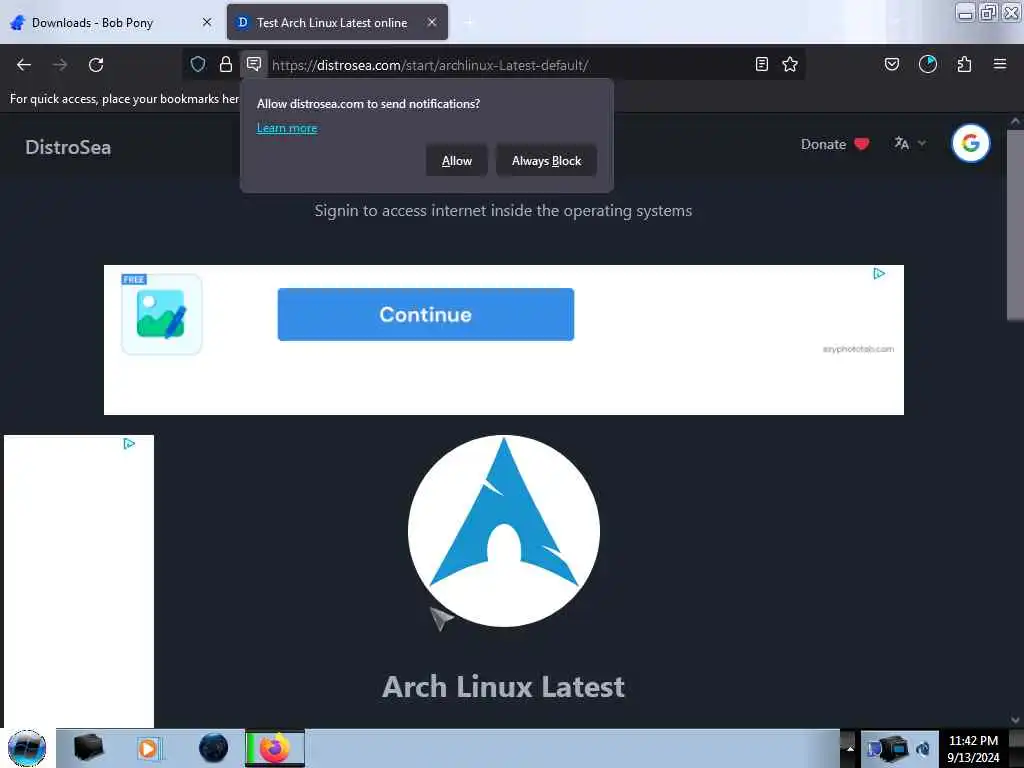1024x768 pixels.
Task: Click the scrollbar down arrow
Action: [1014, 720]
